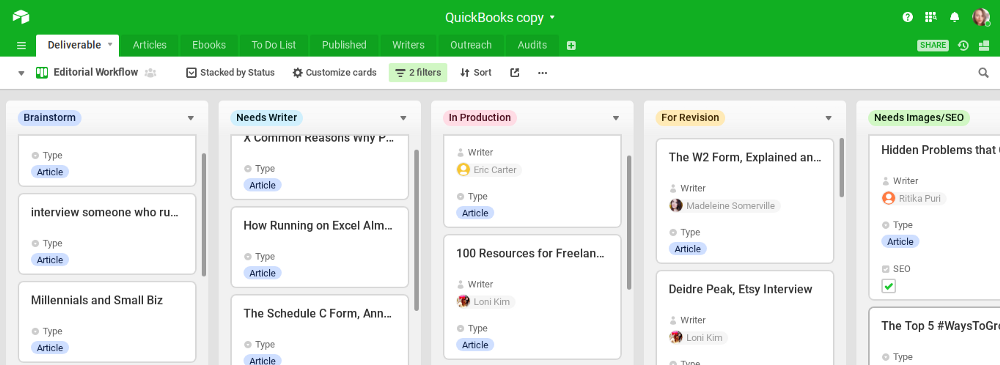This screenshot has height=365, width=1000.
Task: Open the For Revision stack dropdown arrow
Action: tap(828, 118)
